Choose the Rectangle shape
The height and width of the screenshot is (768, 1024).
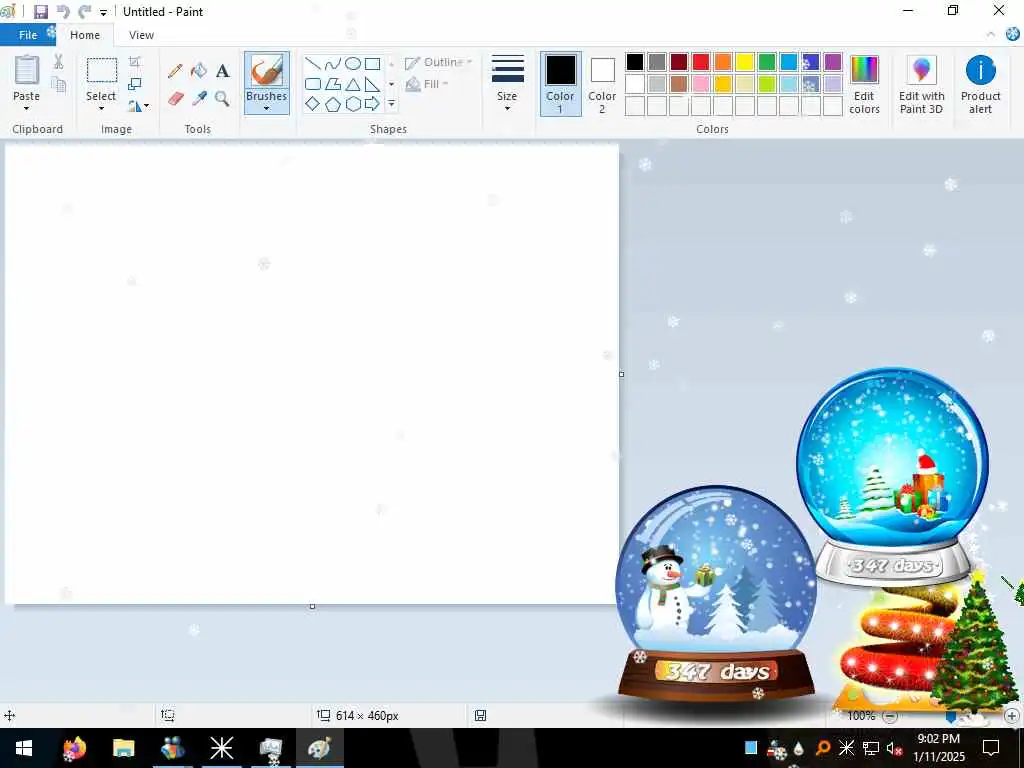point(372,63)
